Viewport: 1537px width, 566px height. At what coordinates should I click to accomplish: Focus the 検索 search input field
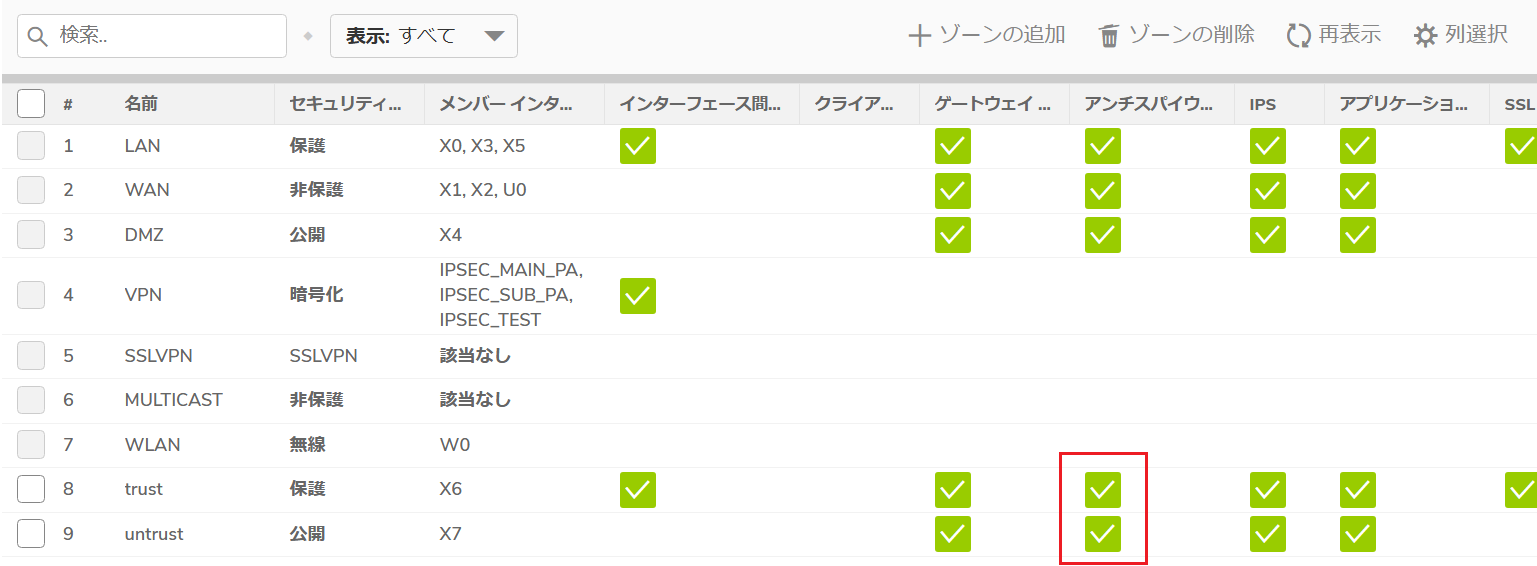point(152,36)
